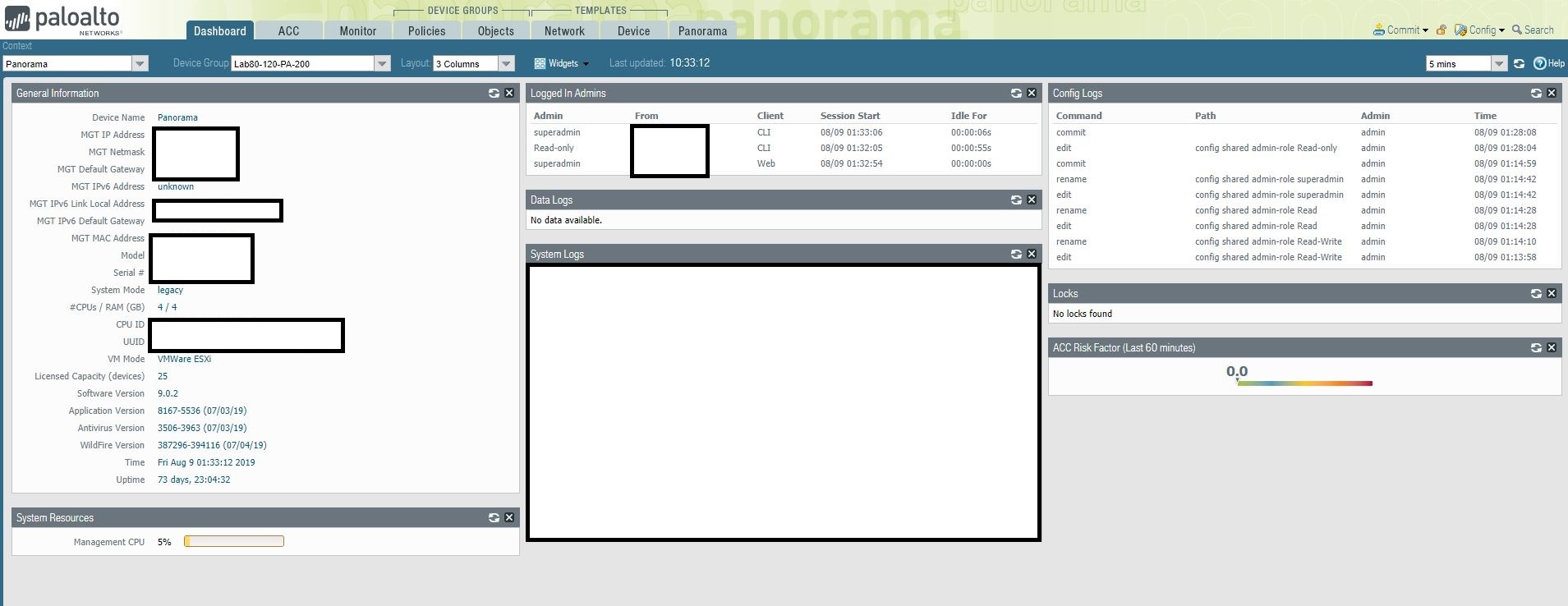Select the superadmin Web session row
Screen dimensions: 1568x606
pyautogui.click(x=784, y=163)
